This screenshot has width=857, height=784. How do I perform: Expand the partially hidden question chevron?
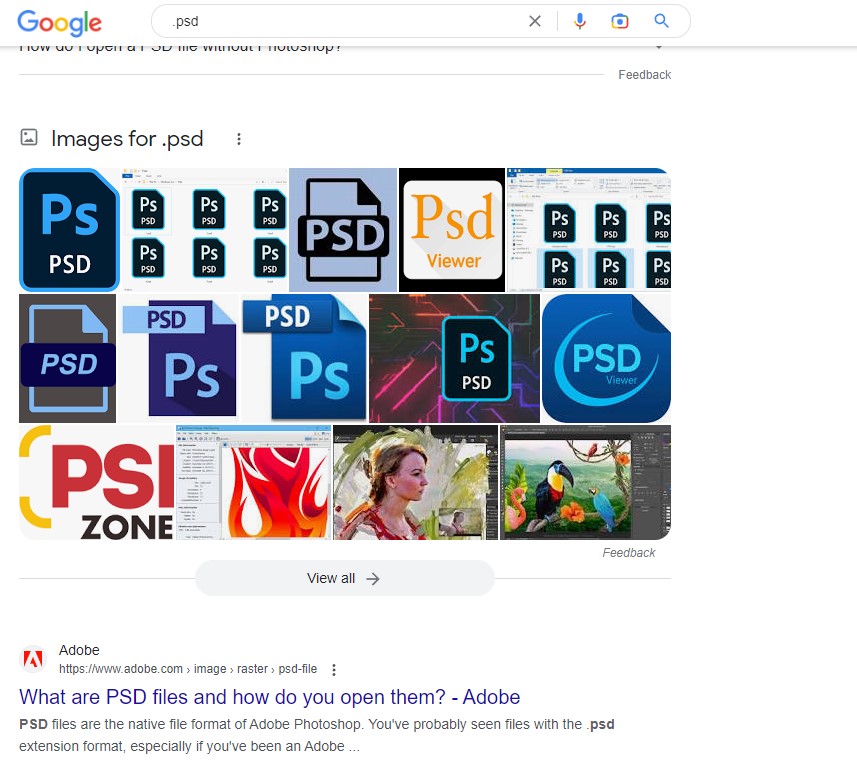[659, 47]
